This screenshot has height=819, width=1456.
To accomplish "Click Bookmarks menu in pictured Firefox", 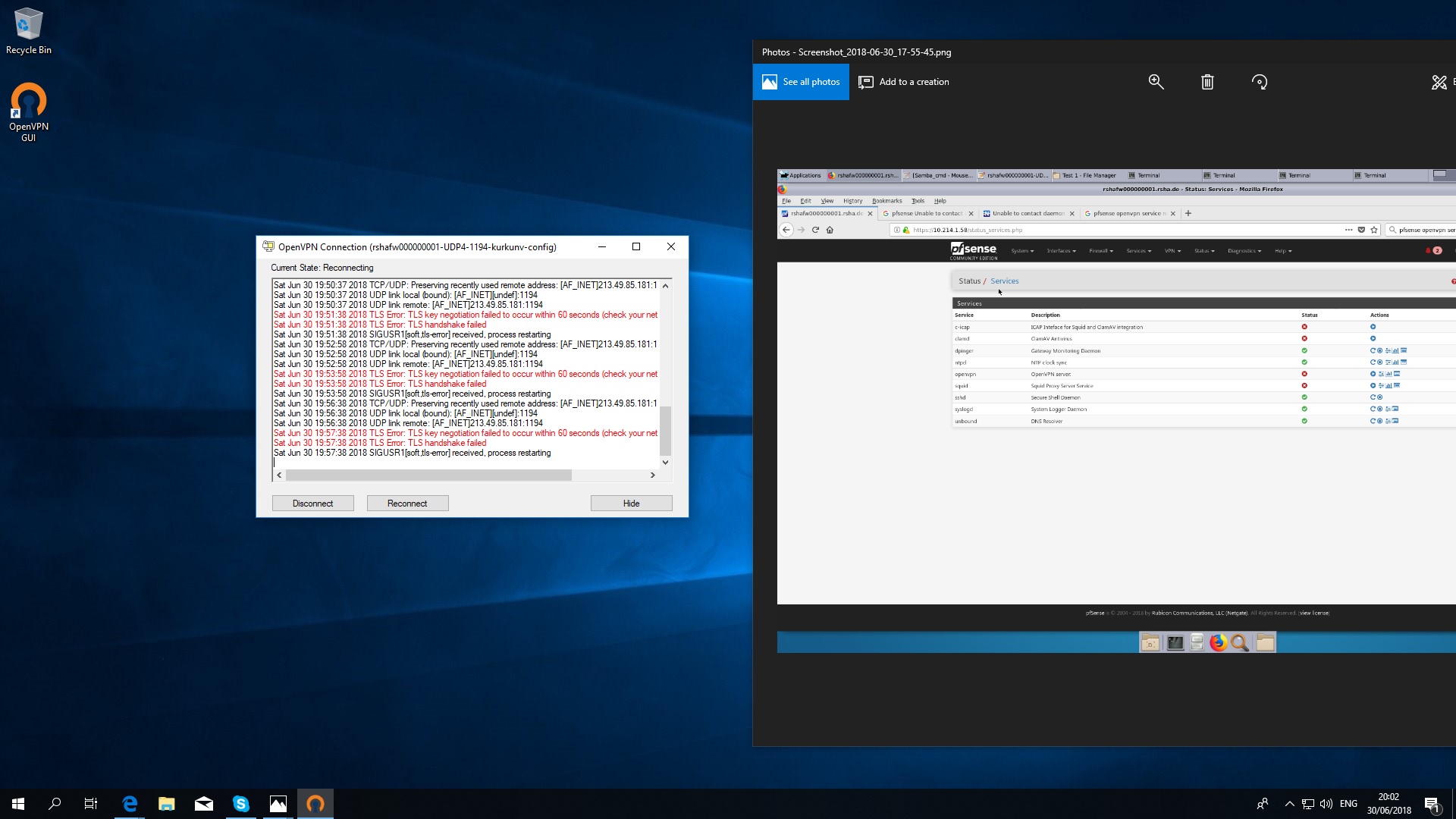I will (x=886, y=201).
